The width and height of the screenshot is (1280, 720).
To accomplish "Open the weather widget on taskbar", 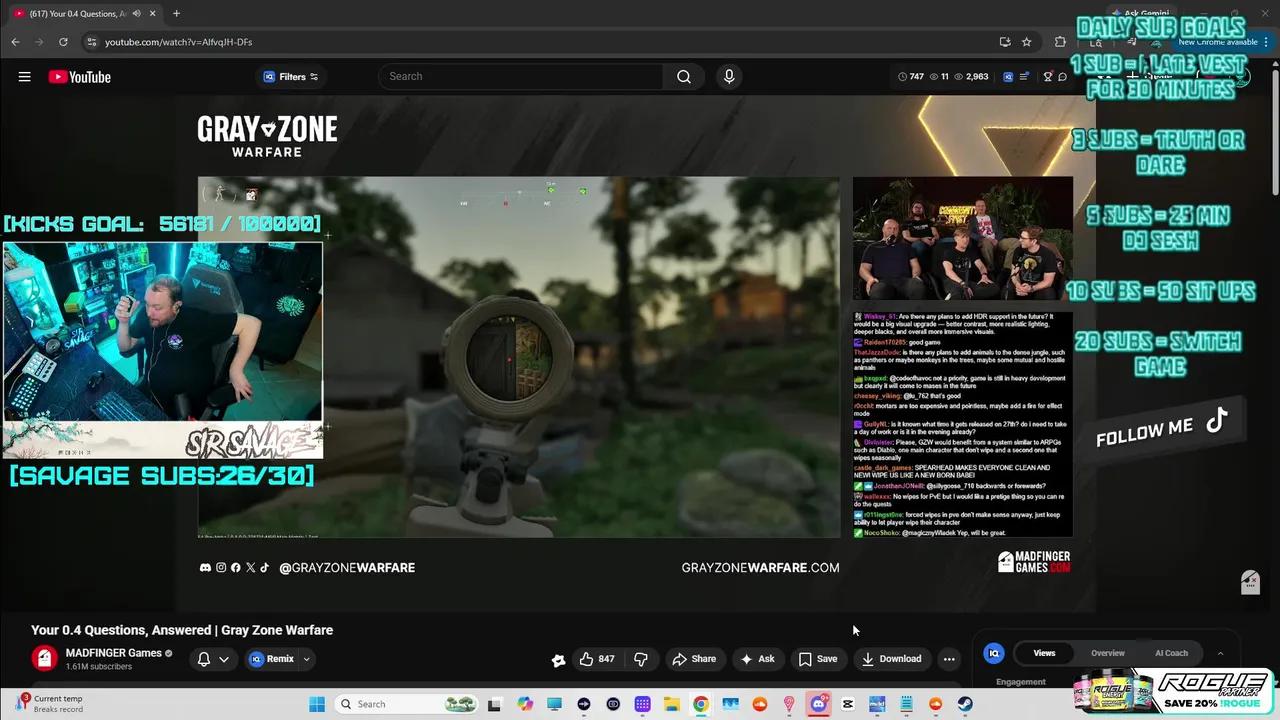I will [x=50, y=703].
